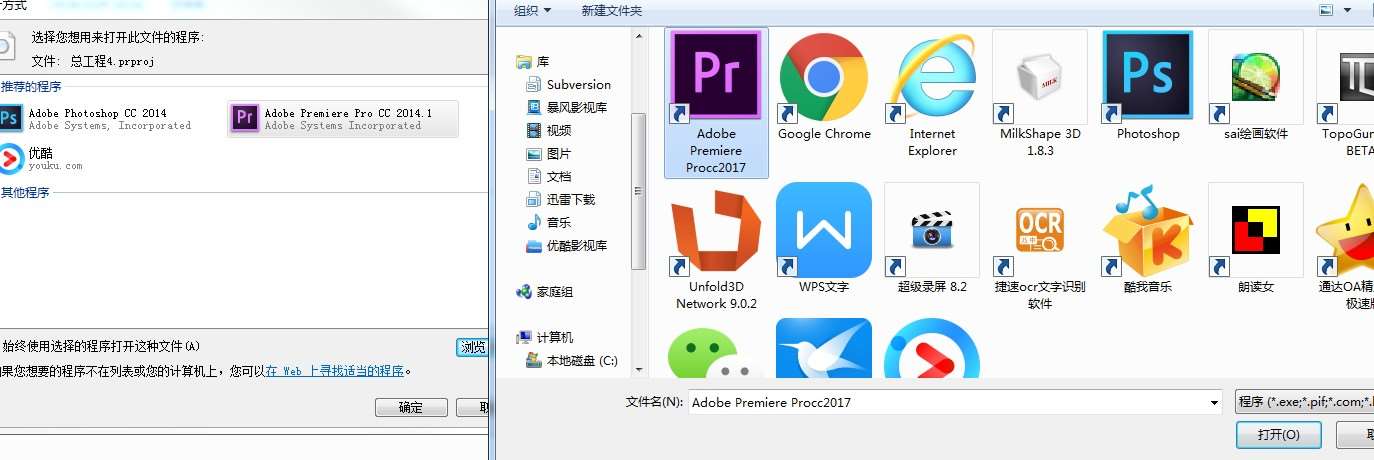Image resolution: width=1374 pixels, height=460 pixels.
Task: Click the change view icon button
Action: click(1327, 11)
